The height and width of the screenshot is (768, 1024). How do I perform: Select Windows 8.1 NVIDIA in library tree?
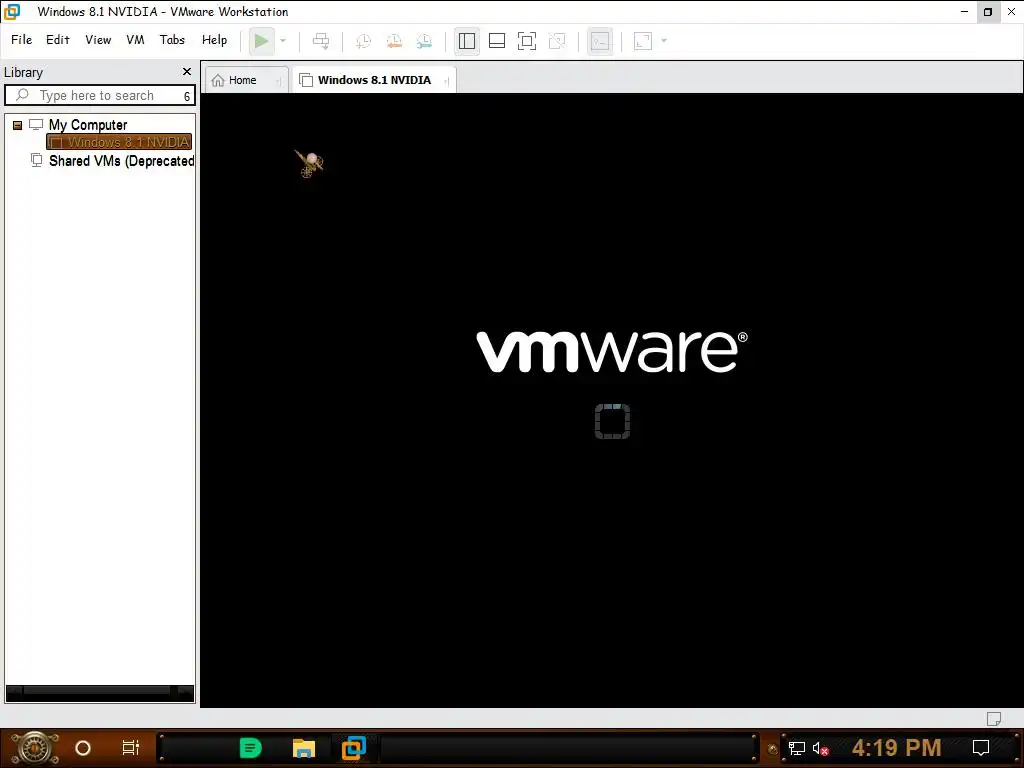[120, 142]
